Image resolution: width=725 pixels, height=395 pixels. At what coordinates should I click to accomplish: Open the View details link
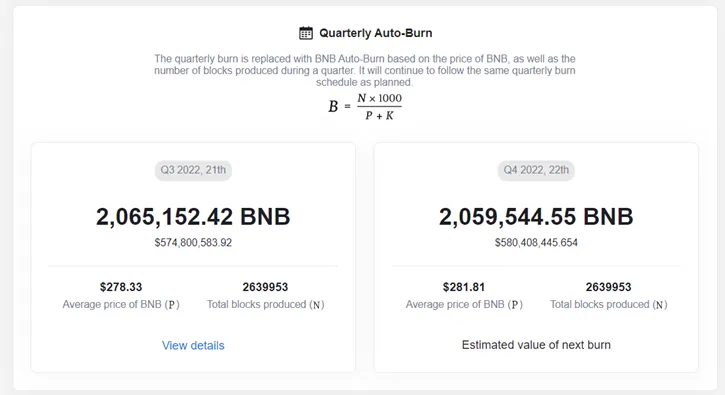point(193,346)
